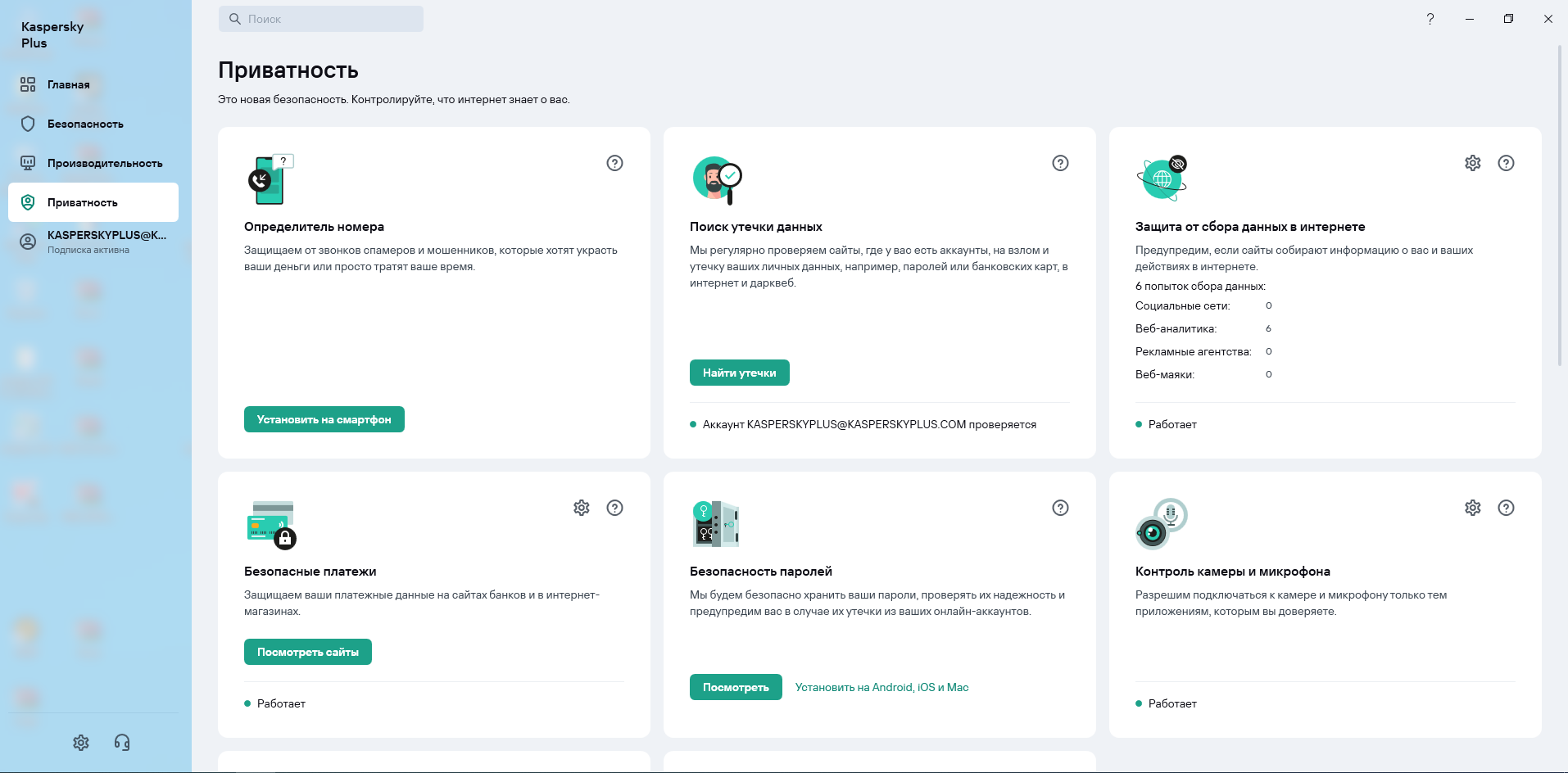
Task: Click the Подписка активна label
Action: [x=88, y=251]
